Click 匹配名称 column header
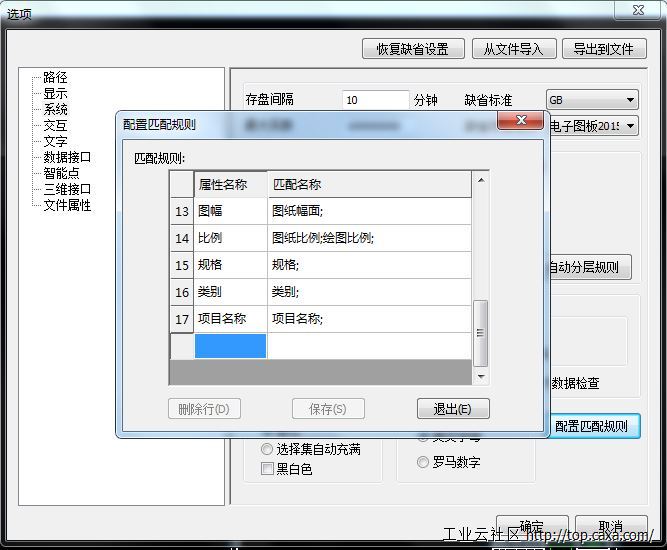667x550 pixels. pos(369,184)
